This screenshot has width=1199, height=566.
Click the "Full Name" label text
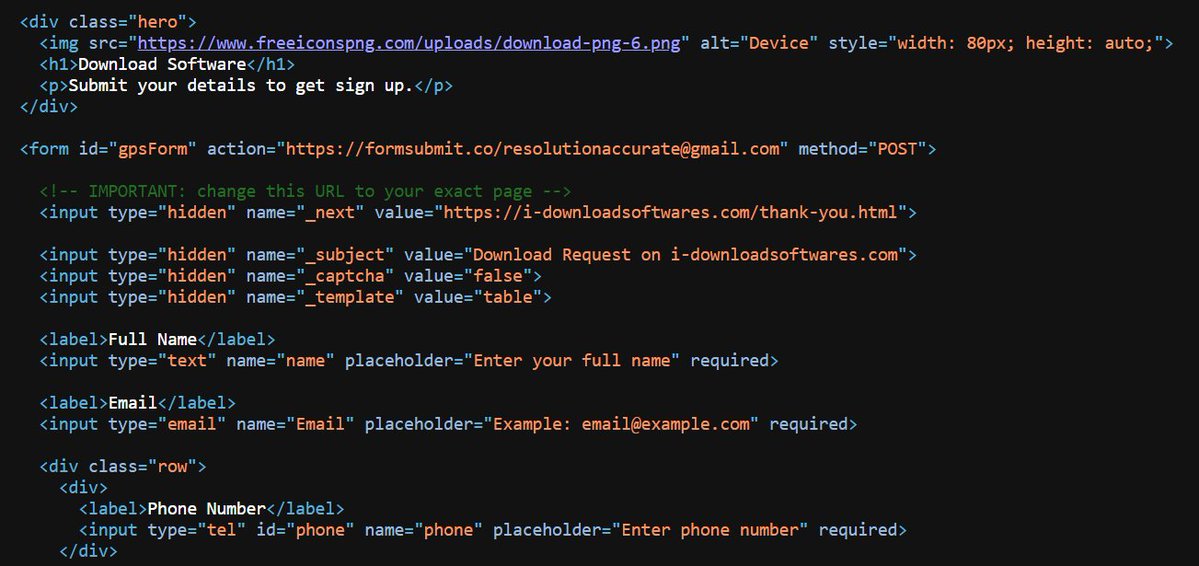coord(153,339)
